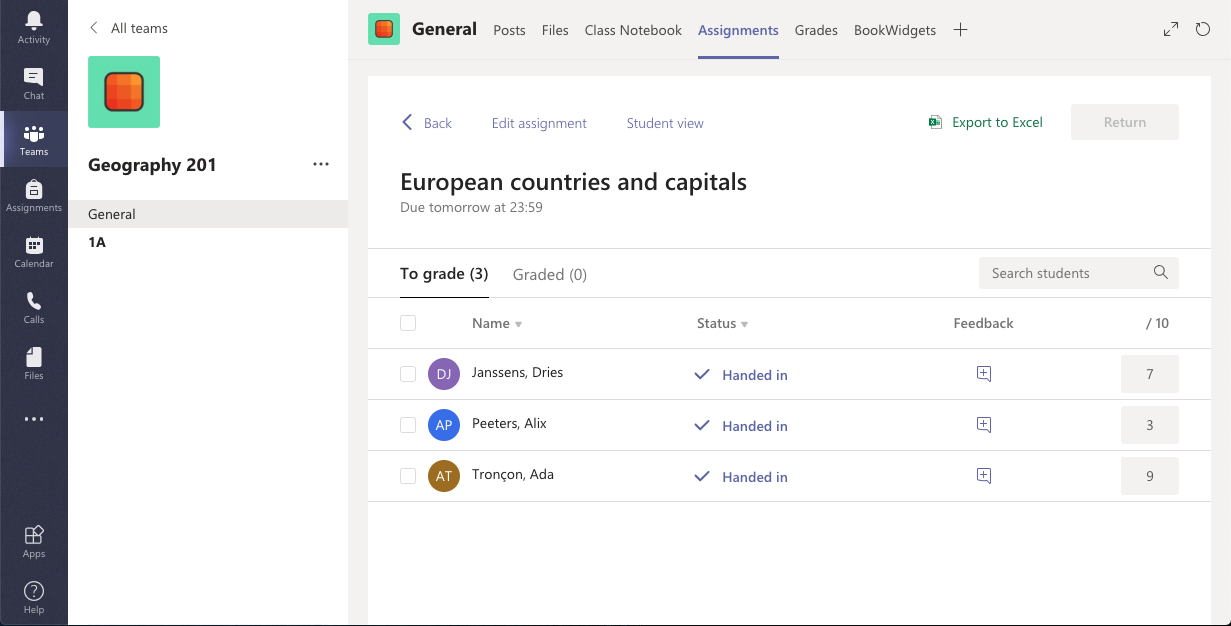Toggle the select-all students checkbox
The height and width of the screenshot is (626, 1231).
pos(408,323)
